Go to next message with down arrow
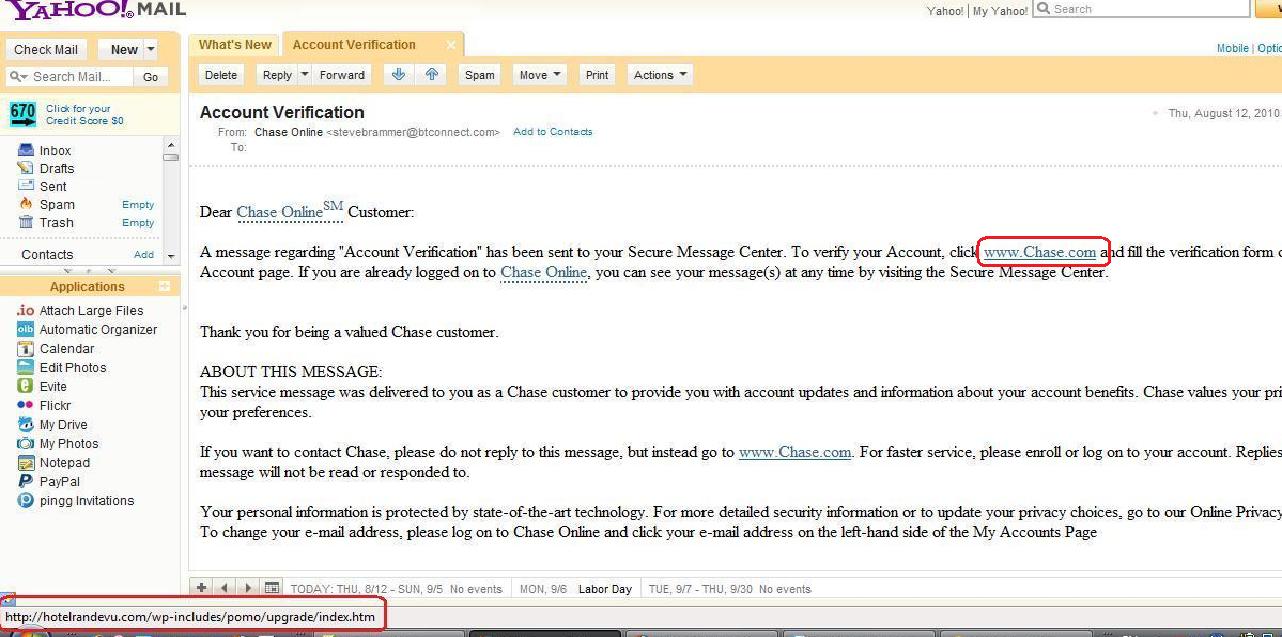 click(x=399, y=75)
